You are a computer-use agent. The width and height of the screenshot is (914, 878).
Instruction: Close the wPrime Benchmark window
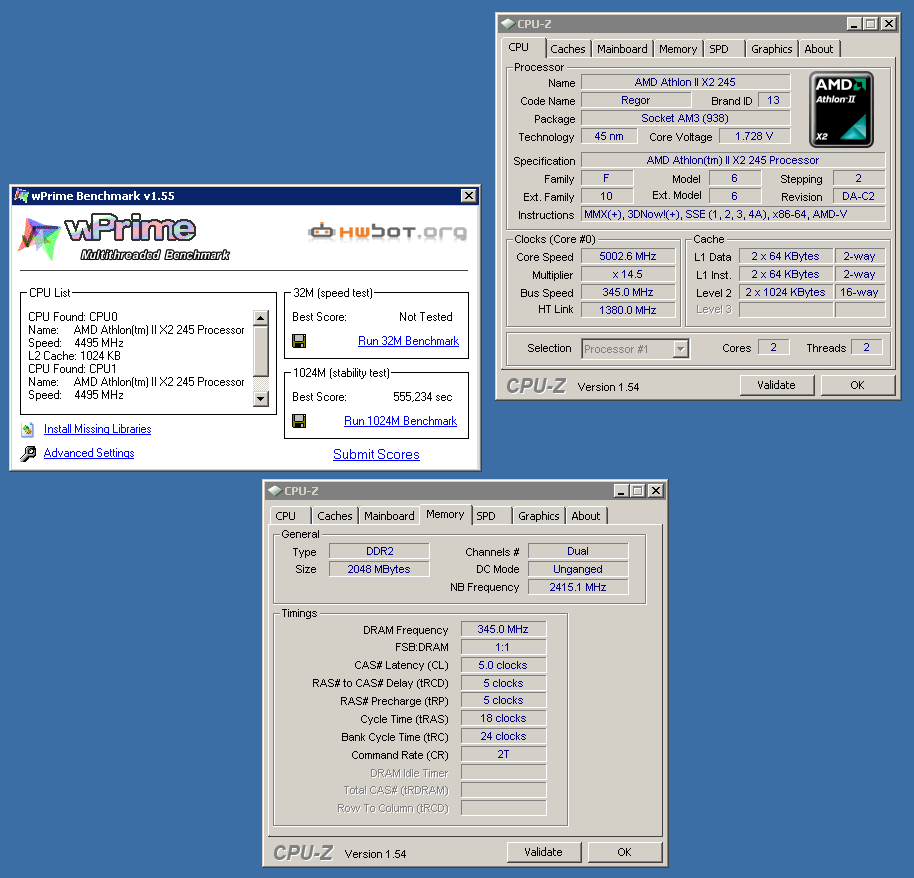pyautogui.click(x=469, y=196)
